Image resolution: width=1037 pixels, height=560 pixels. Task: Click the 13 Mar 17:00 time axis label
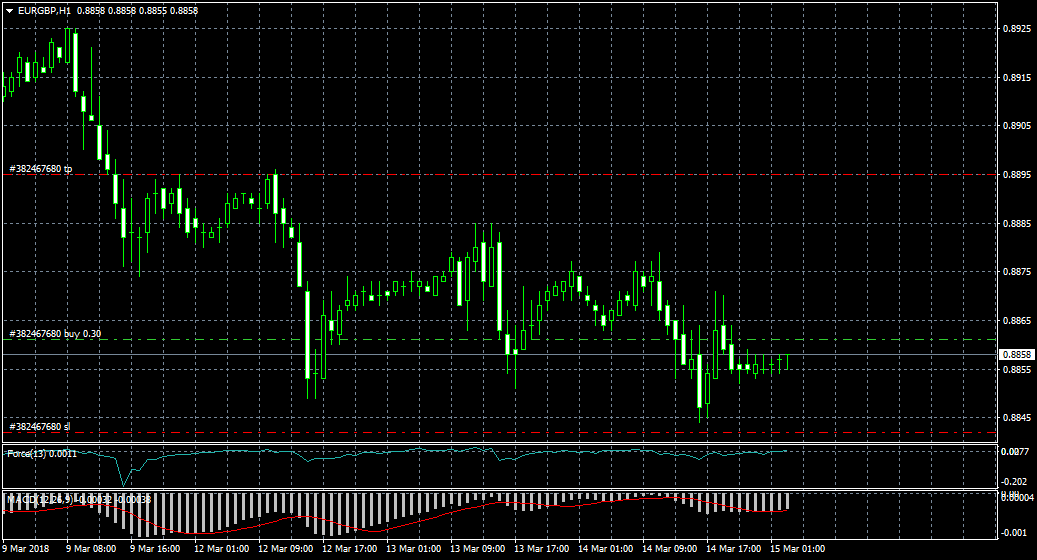(542, 549)
